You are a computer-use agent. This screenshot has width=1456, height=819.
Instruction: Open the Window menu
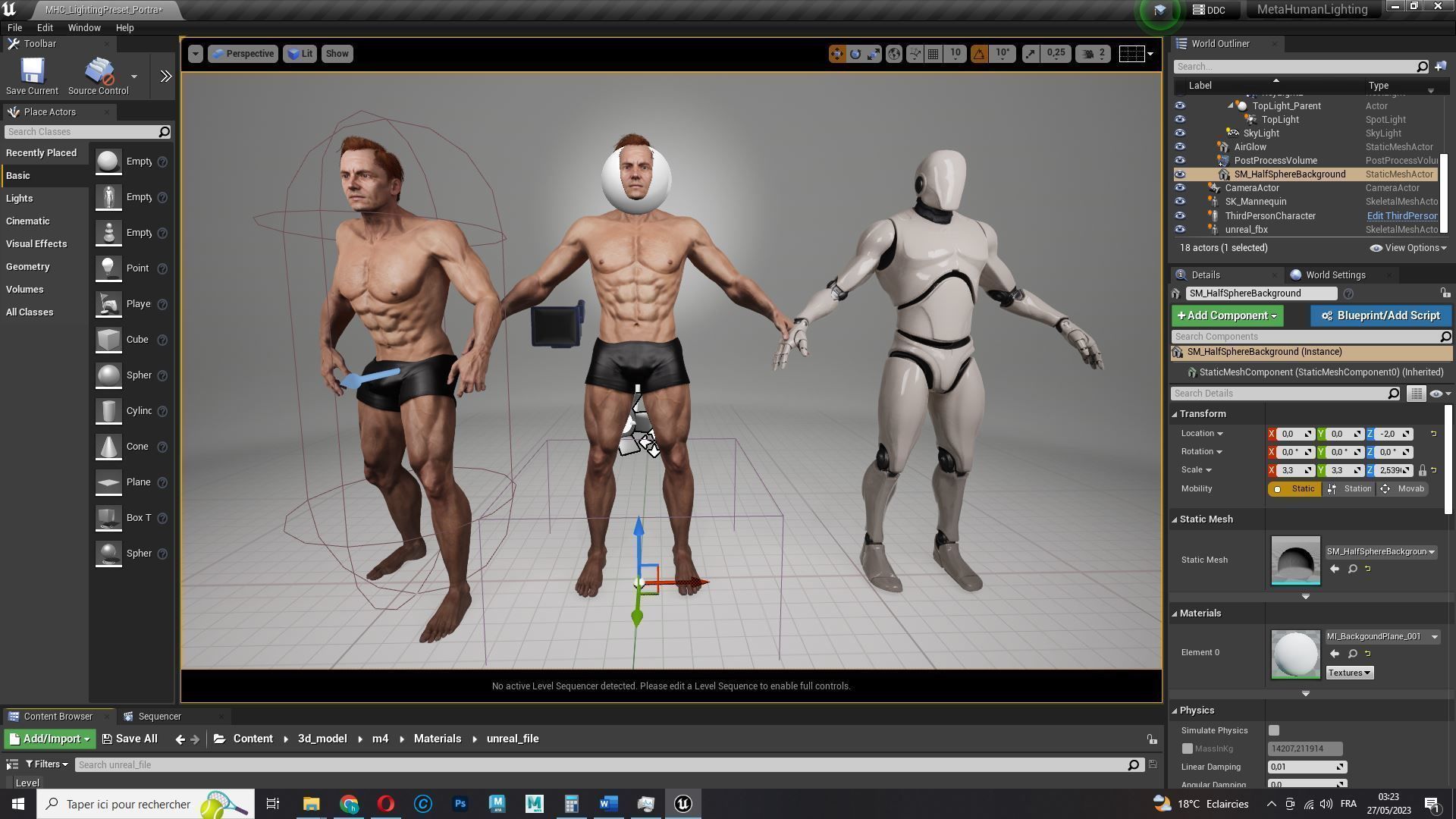pyautogui.click(x=83, y=27)
